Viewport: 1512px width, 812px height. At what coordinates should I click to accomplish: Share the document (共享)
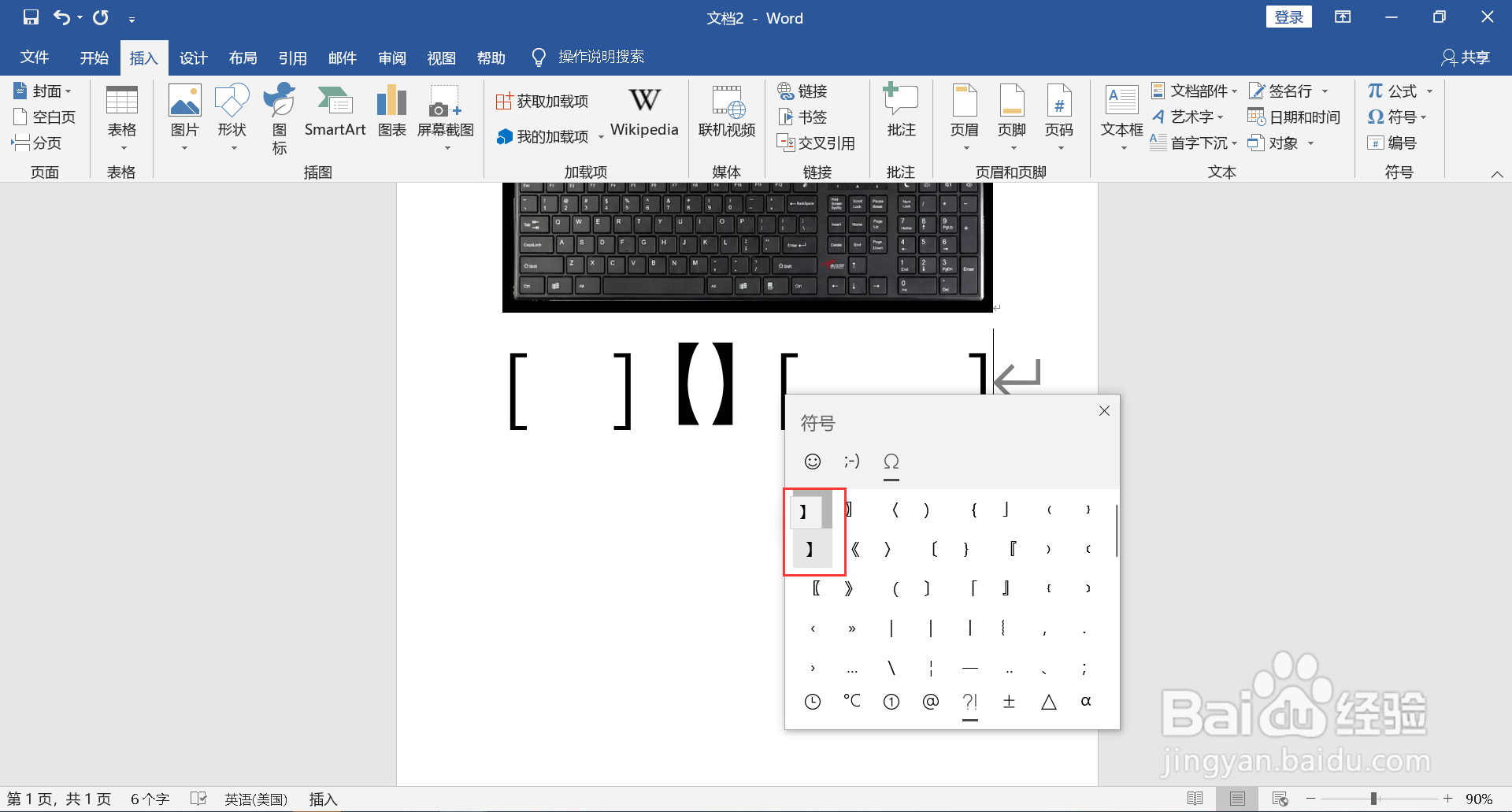(x=1466, y=57)
